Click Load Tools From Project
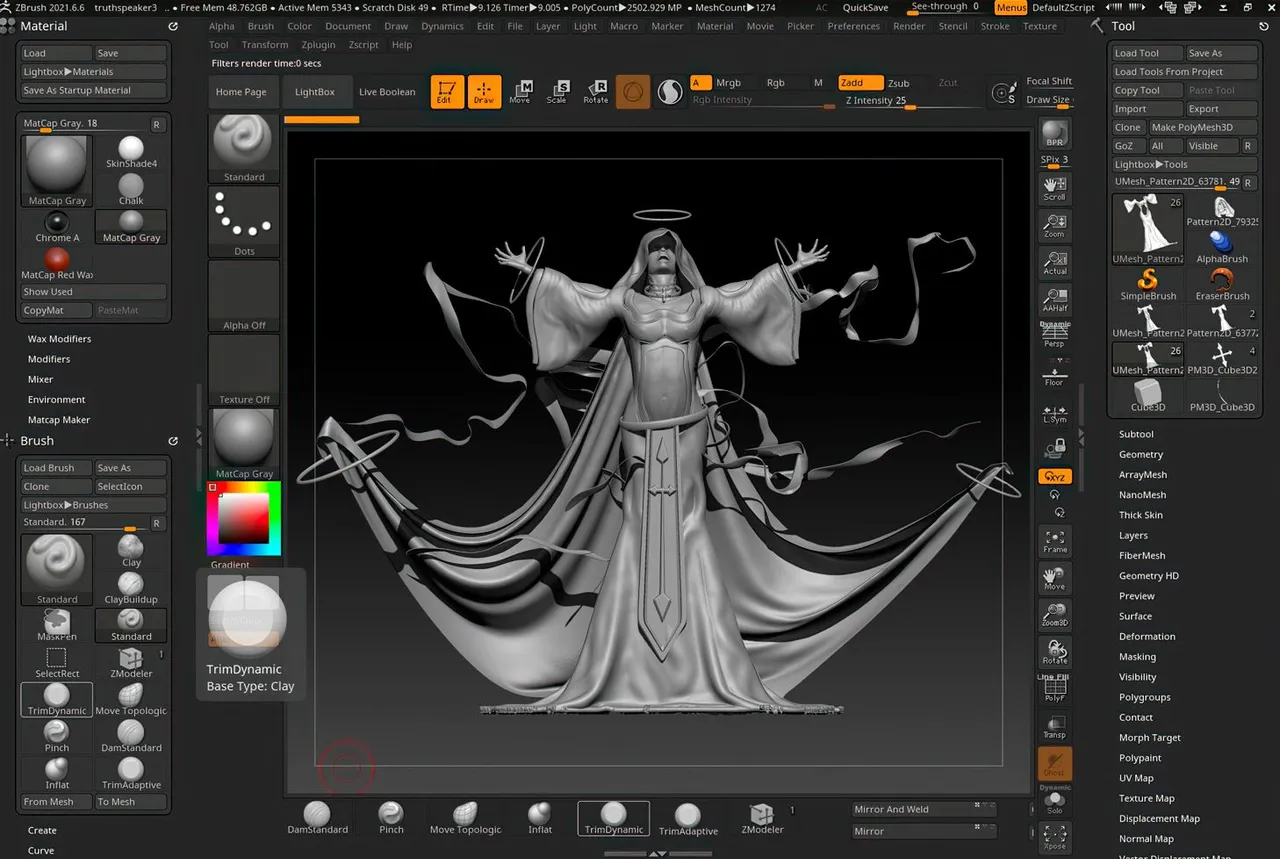Viewport: 1280px width, 859px height. click(x=1184, y=72)
